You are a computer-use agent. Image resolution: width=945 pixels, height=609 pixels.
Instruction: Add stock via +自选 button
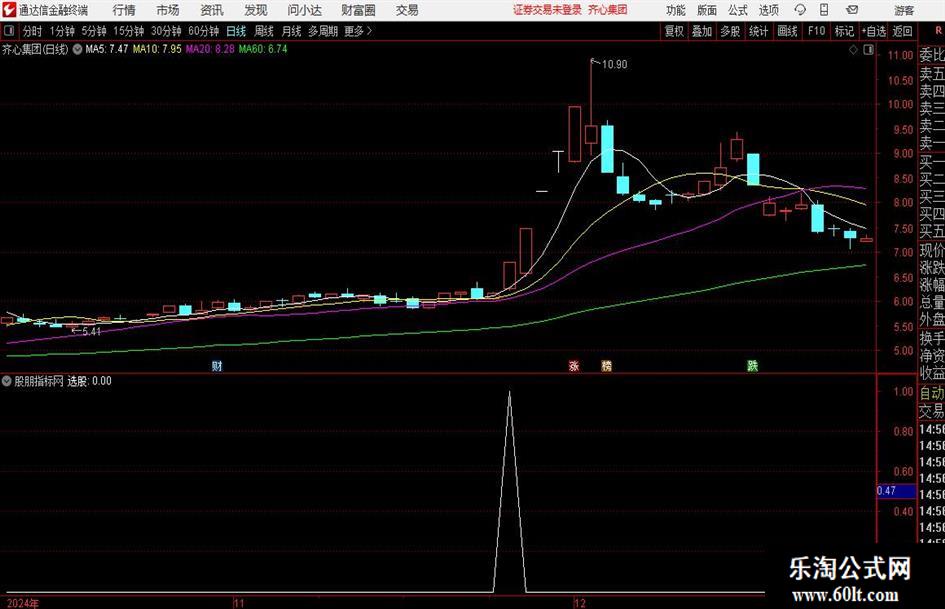click(874, 31)
